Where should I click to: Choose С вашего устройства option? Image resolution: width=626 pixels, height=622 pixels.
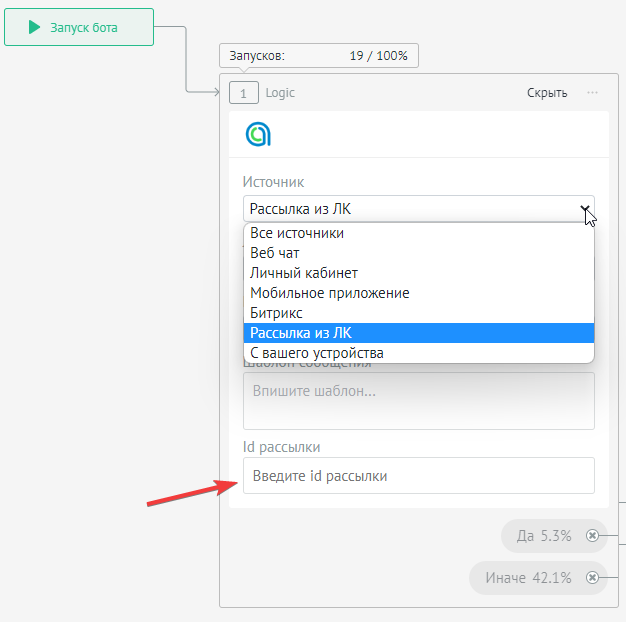[x=317, y=353]
